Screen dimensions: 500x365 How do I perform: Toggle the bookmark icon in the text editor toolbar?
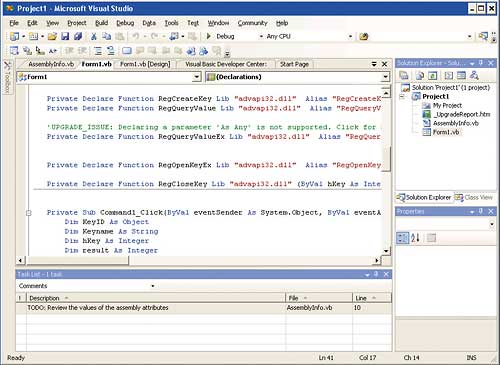[126, 51]
